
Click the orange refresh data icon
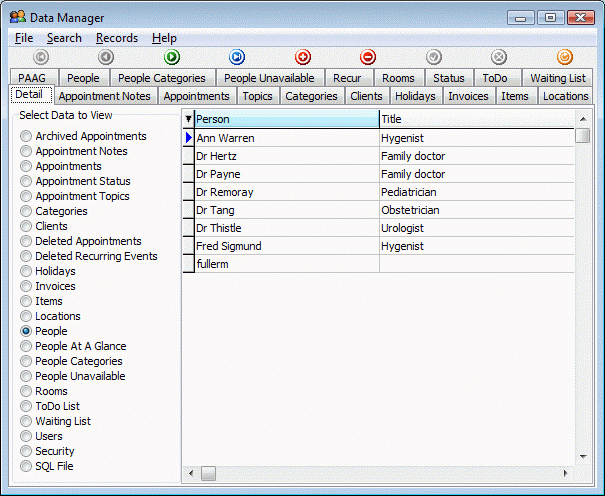(x=564, y=57)
